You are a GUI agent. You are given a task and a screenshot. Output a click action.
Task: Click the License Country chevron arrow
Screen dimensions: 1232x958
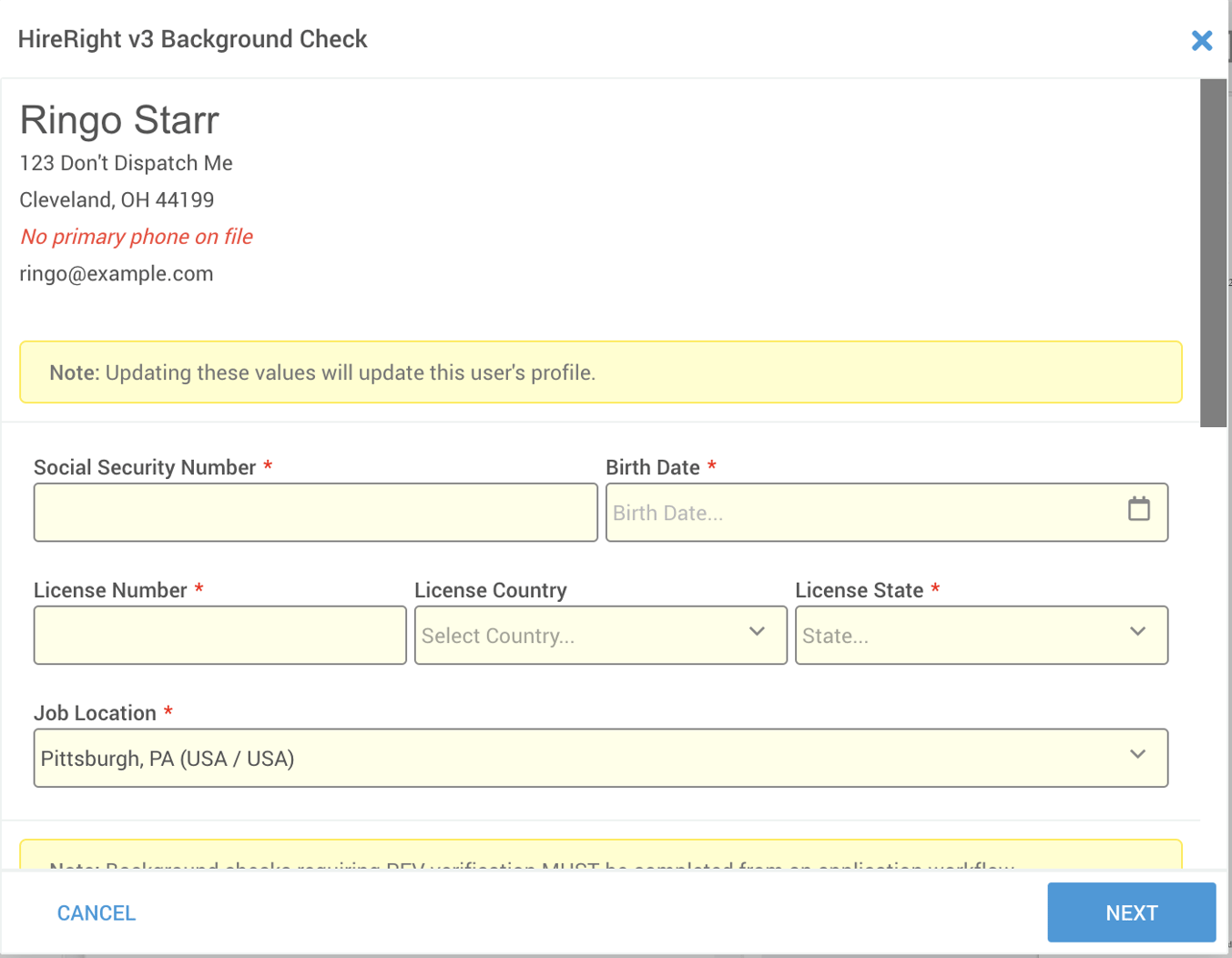coord(756,632)
